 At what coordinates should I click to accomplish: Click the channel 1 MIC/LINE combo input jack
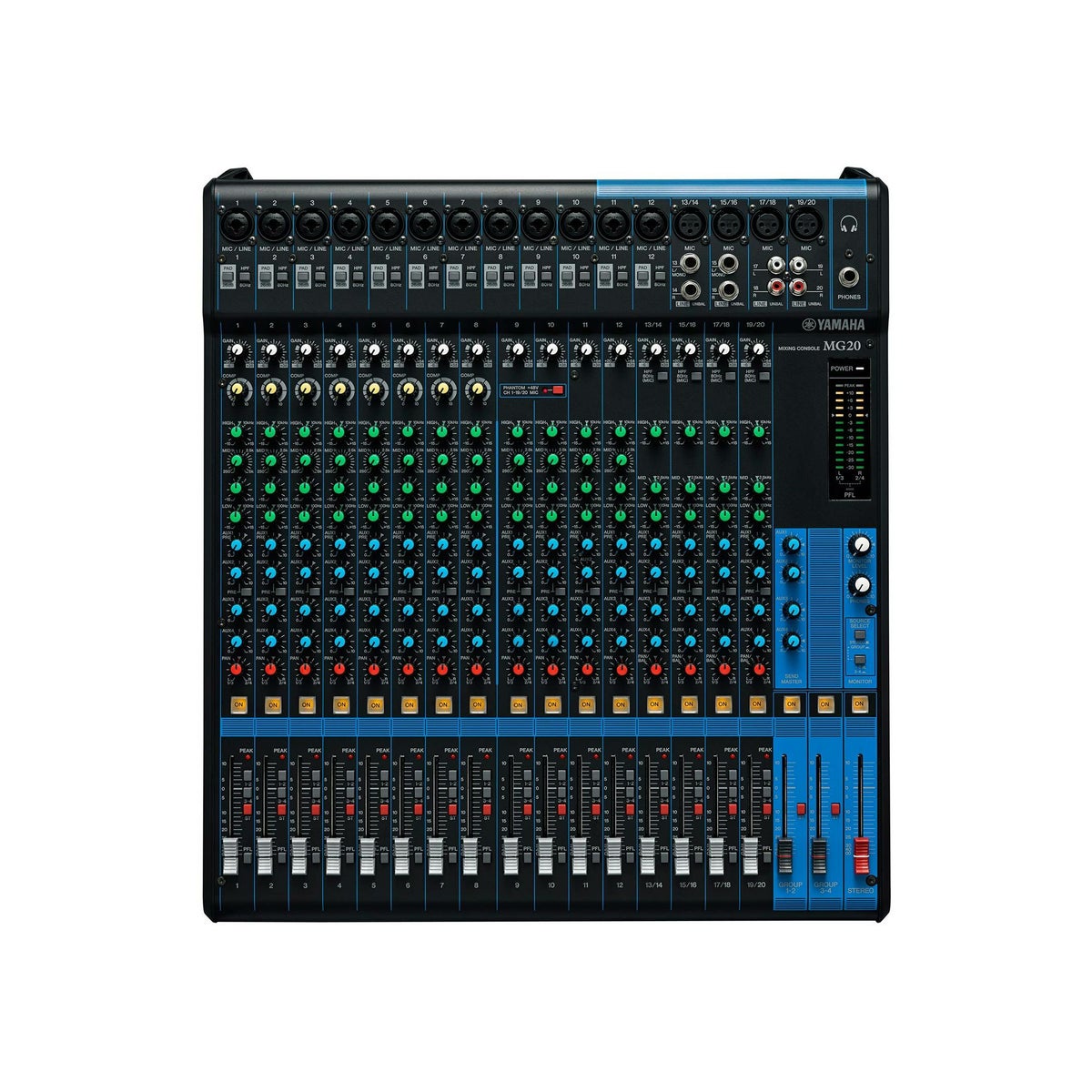pos(237,224)
